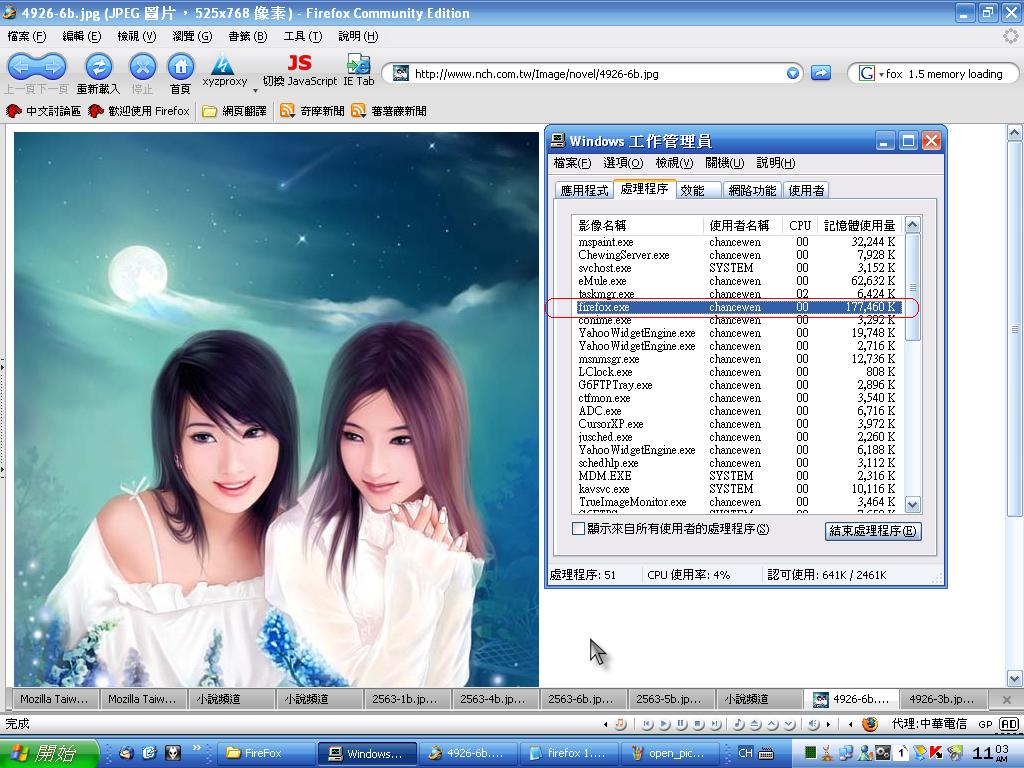Screen dimensions: 1024x768
Task: Click the Stop (停止) toolbar icon
Action: pos(143,67)
